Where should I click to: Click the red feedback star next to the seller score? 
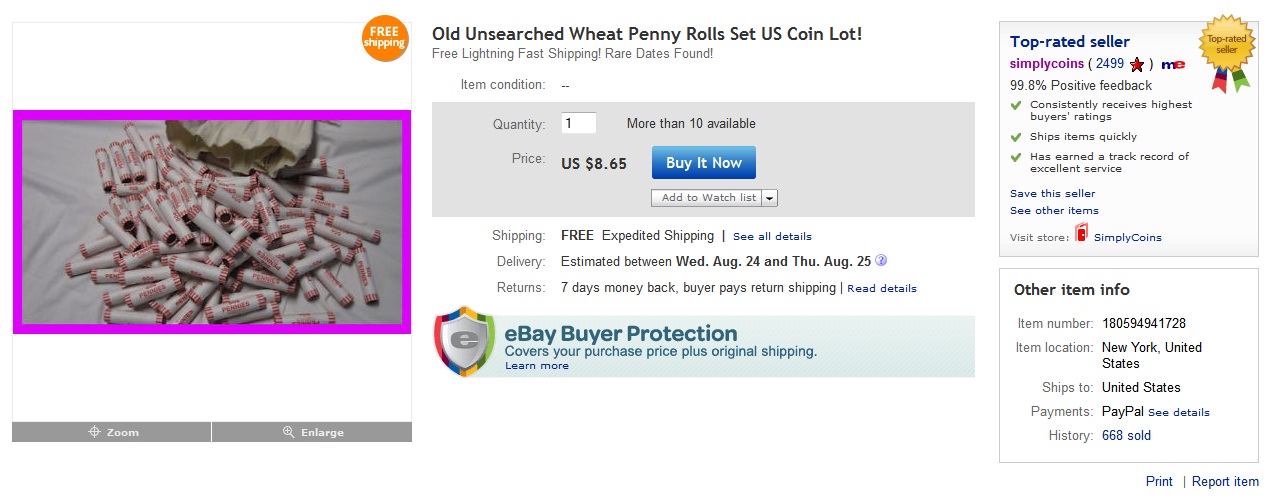1137,64
